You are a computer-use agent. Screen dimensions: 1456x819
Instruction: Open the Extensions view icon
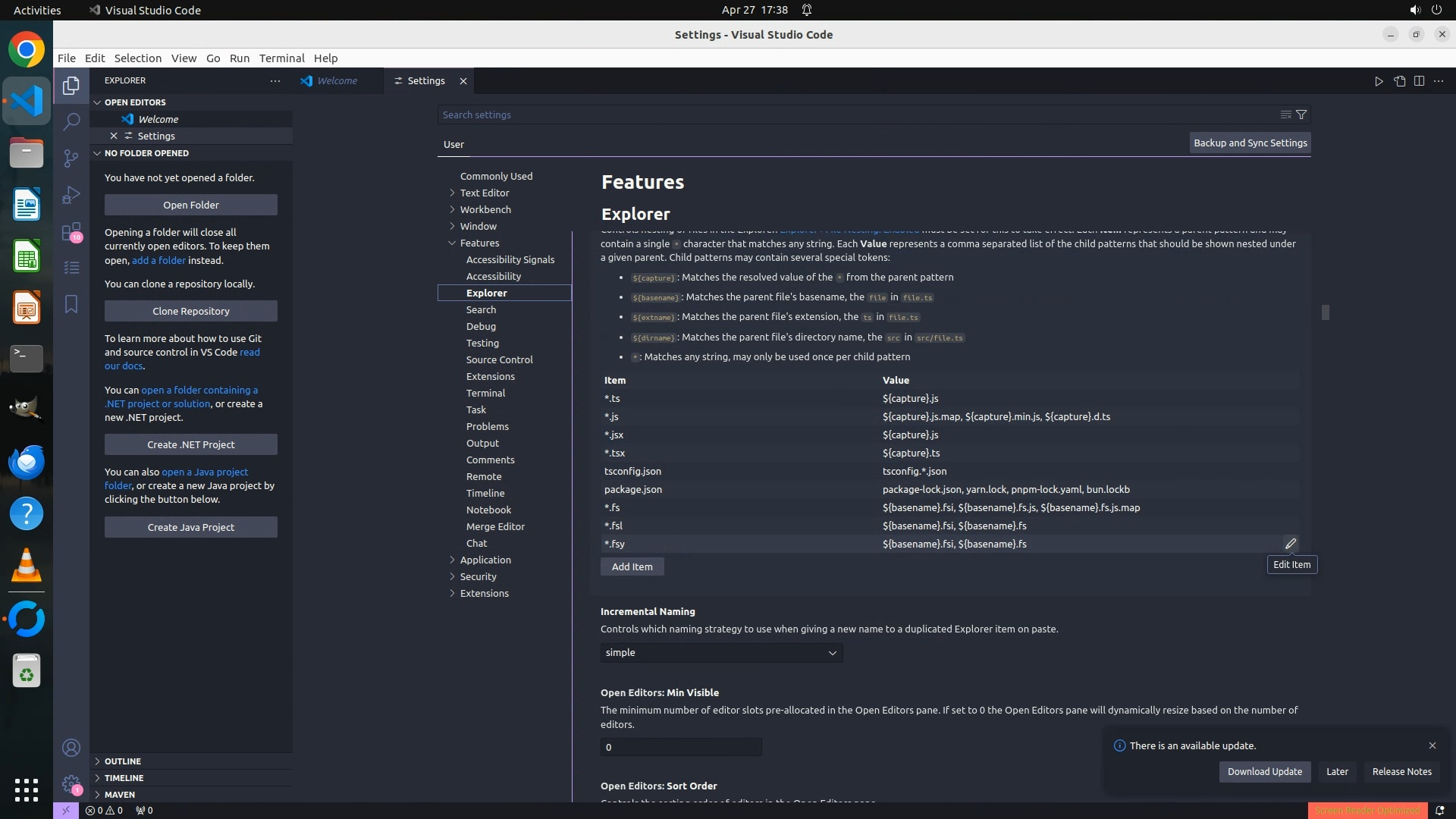71,231
